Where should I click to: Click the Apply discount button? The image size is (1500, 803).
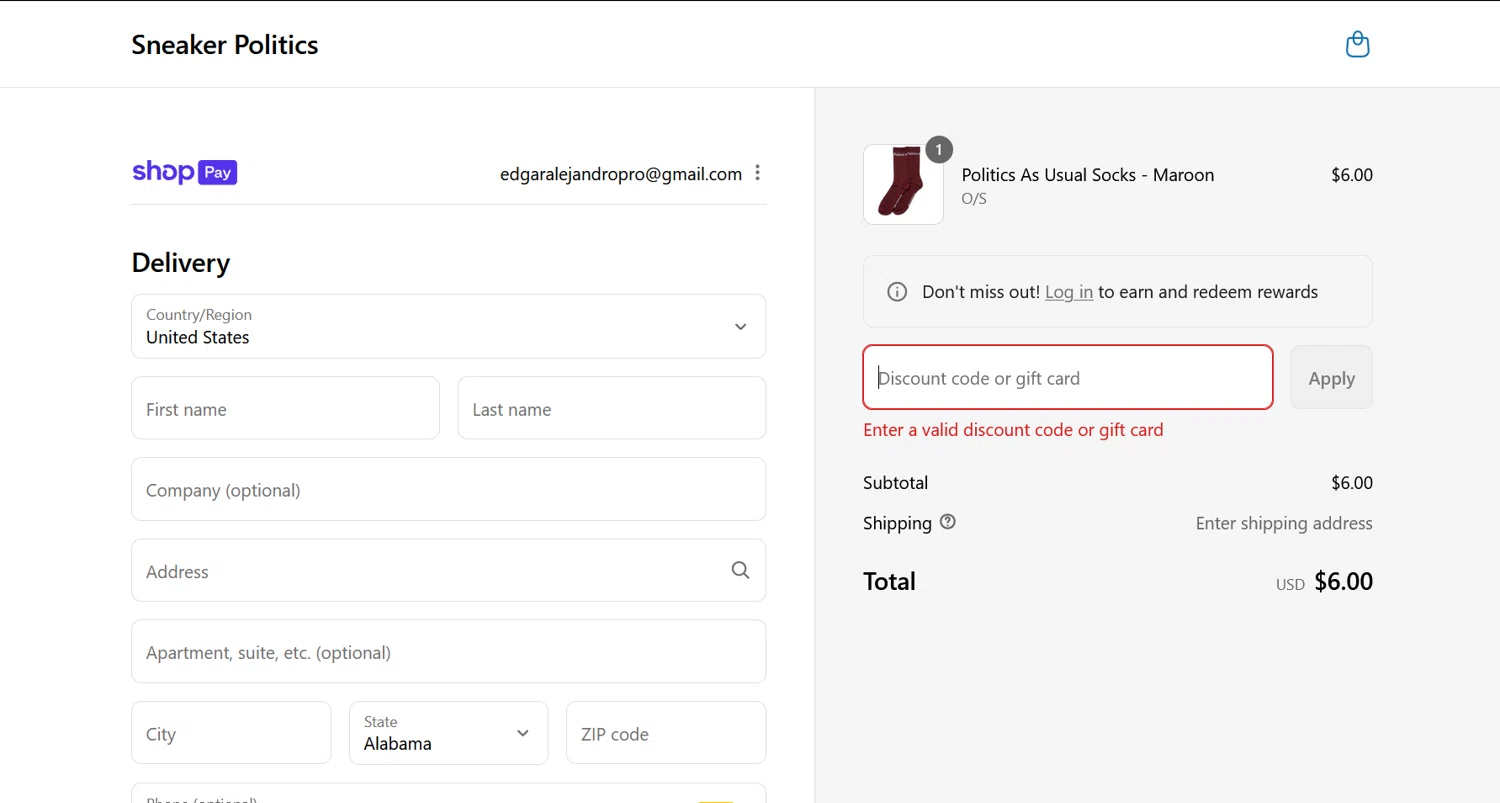point(1331,378)
